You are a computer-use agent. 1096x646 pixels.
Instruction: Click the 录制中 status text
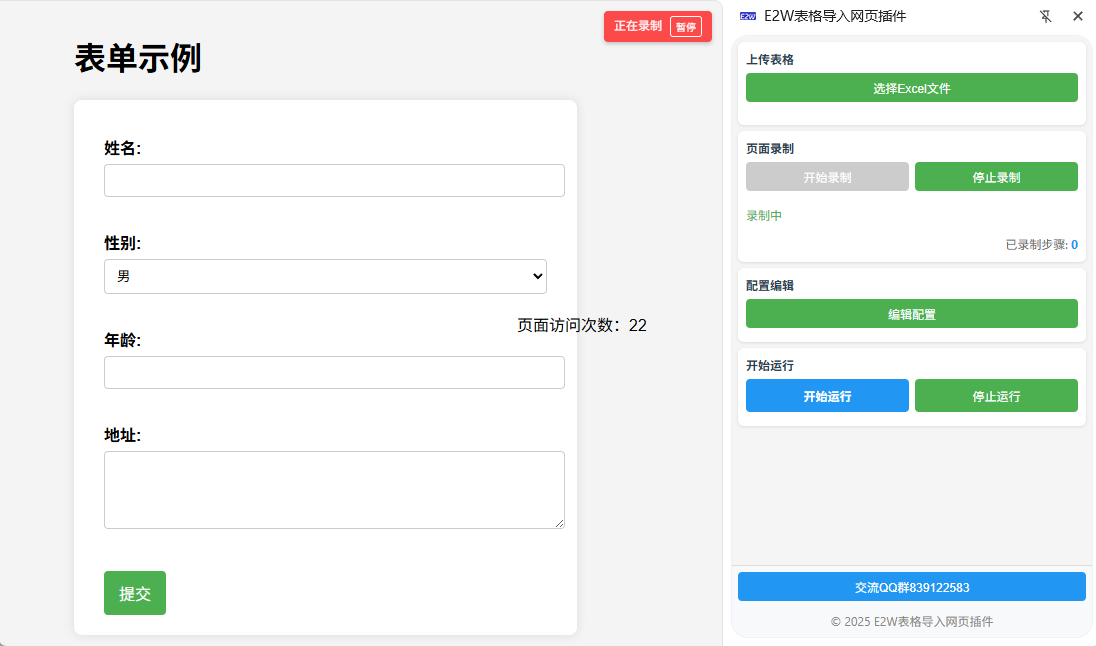pos(764,216)
